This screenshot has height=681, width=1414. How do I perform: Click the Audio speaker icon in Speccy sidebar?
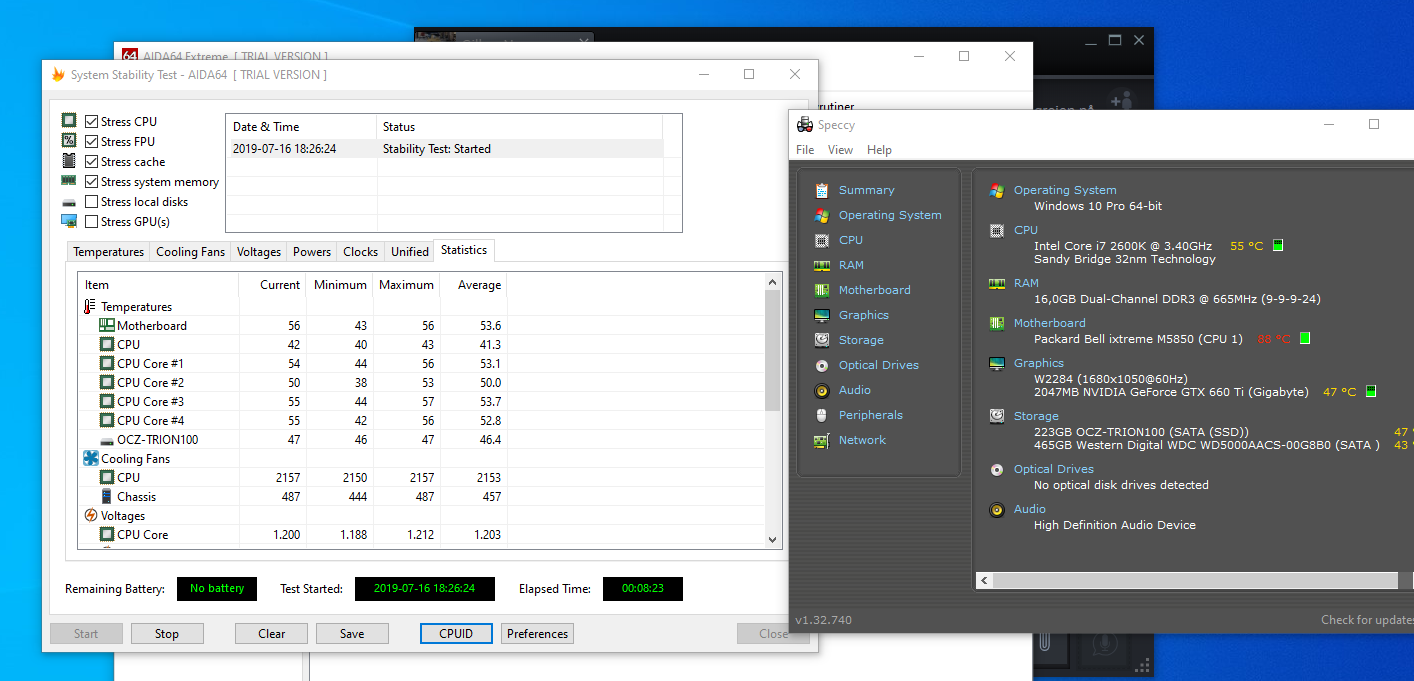[822, 390]
